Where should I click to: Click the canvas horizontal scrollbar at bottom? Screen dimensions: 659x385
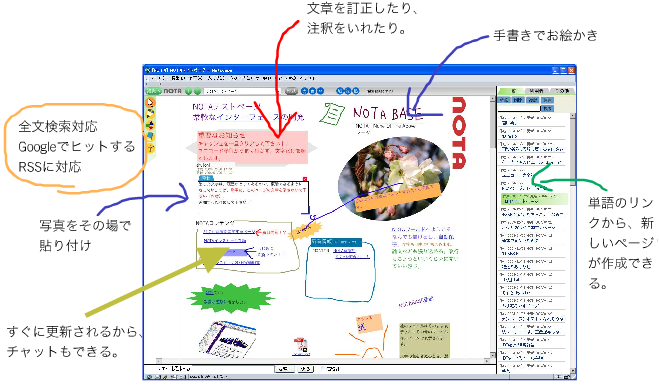(323, 361)
